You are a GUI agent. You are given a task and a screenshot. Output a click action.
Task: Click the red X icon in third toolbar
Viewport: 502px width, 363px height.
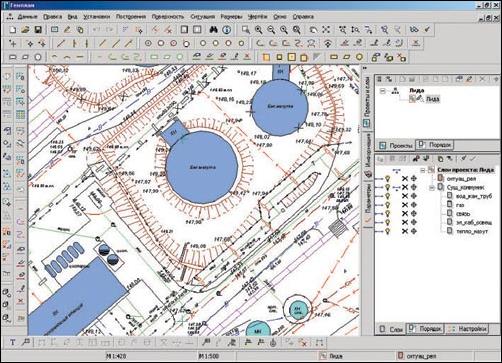(x=247, y=56)
